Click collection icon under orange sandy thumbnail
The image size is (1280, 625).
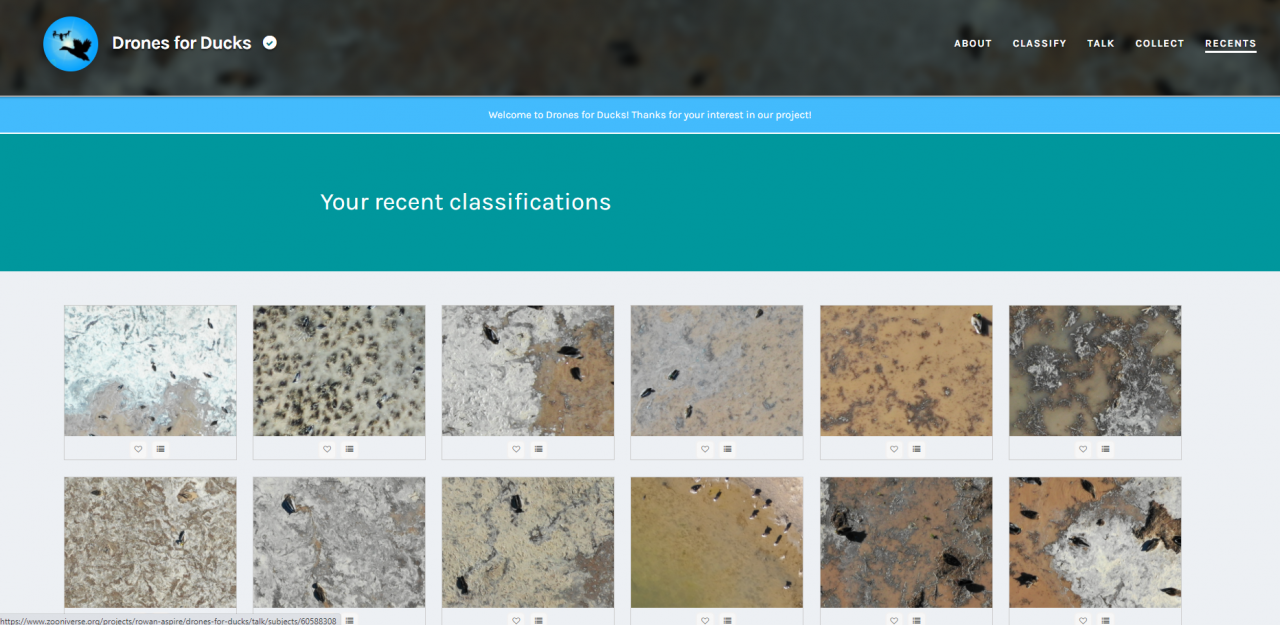(x=916, y=449)
